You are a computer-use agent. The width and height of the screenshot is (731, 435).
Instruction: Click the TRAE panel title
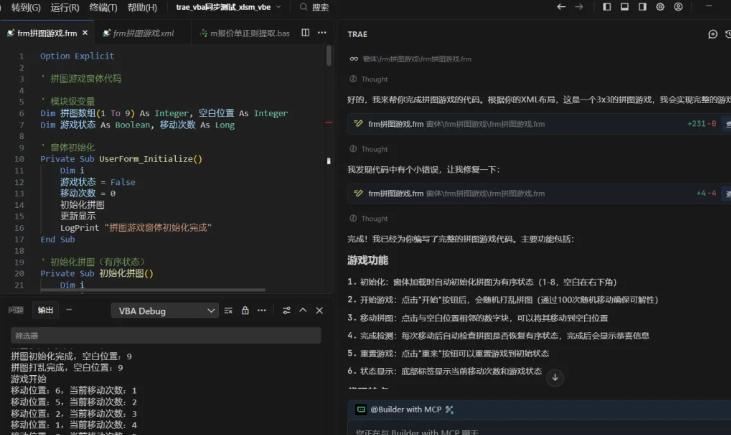pyautogui.click(x=358, y=34)
